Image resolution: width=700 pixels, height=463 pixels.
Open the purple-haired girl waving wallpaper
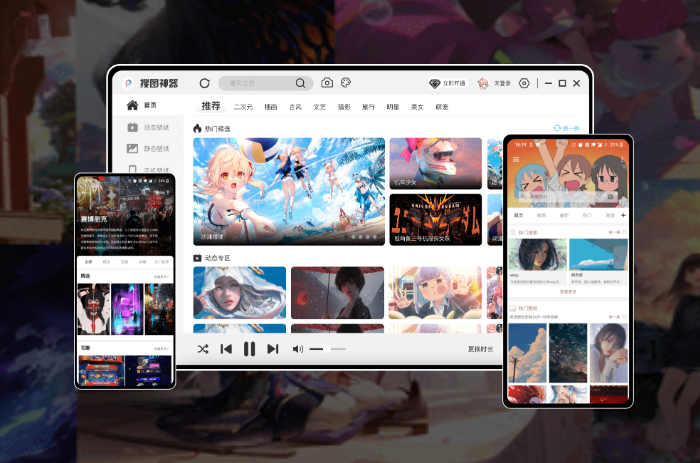pyautogui.click(x=435, y=293)
